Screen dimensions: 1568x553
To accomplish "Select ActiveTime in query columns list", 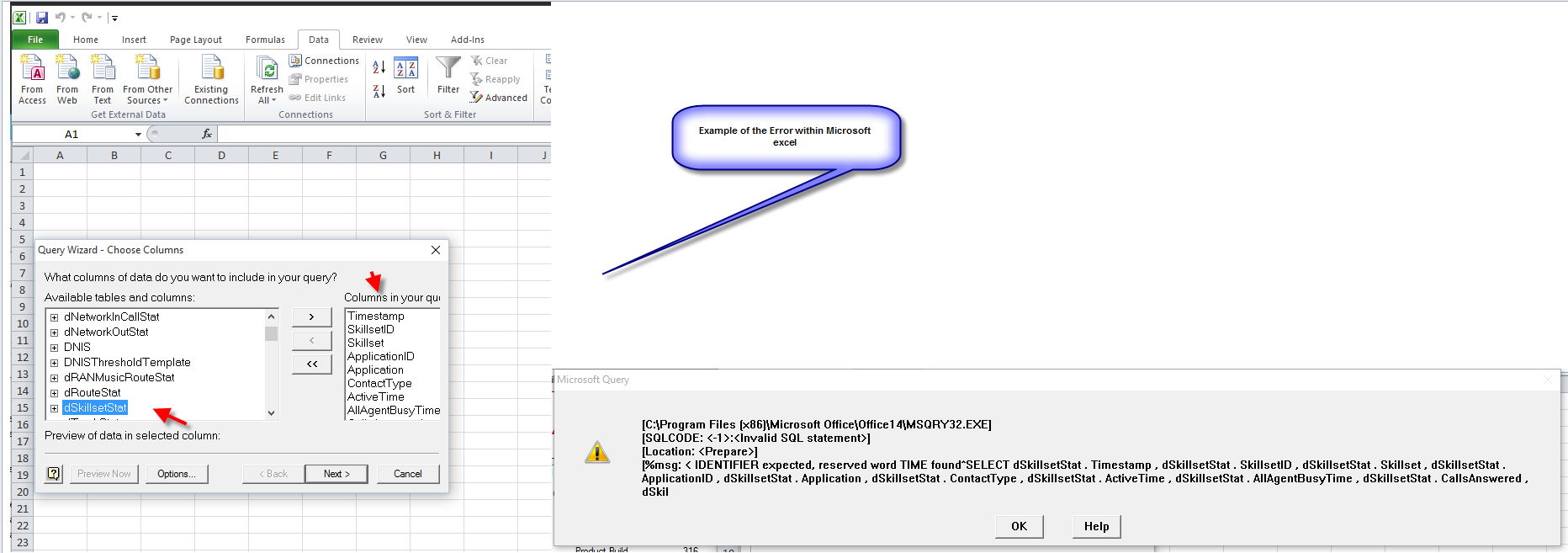I will pyautogui.click(x=376, y=396).
